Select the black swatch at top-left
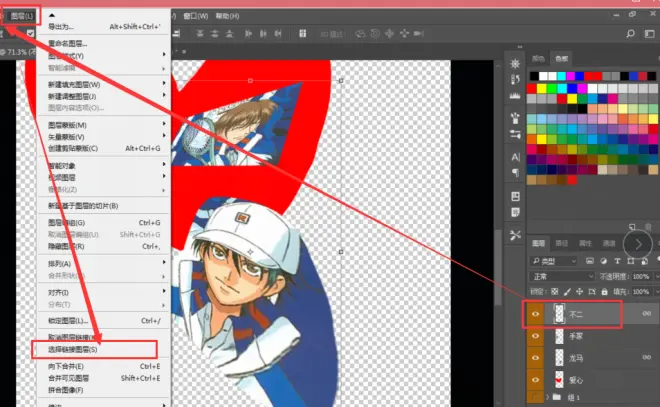Viewport: 660px width, 407px height. (x=534, y=76)
